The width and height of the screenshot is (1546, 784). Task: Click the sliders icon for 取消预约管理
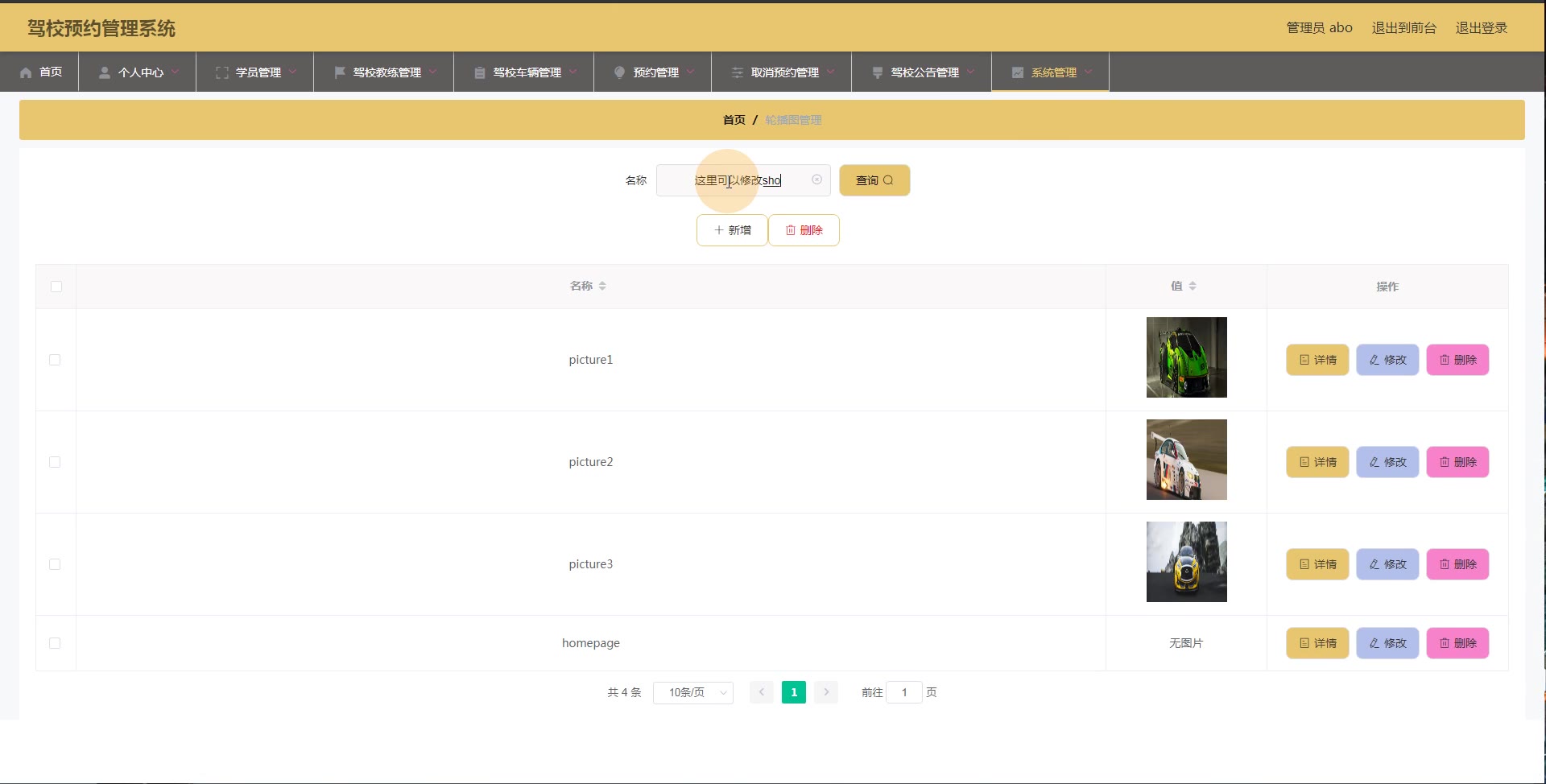click(738, 72)
